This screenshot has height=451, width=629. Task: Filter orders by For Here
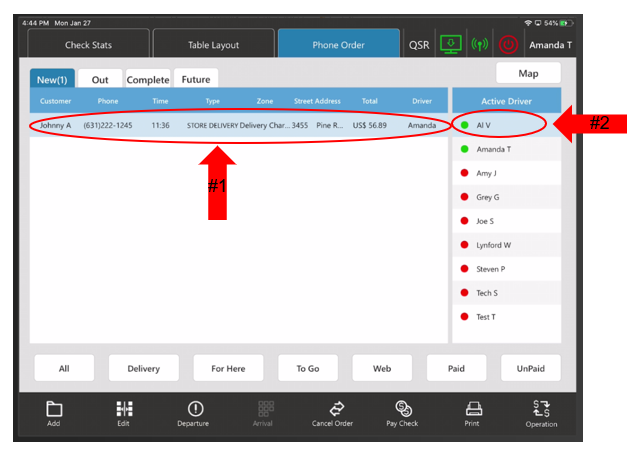click(x=228, y=368)
